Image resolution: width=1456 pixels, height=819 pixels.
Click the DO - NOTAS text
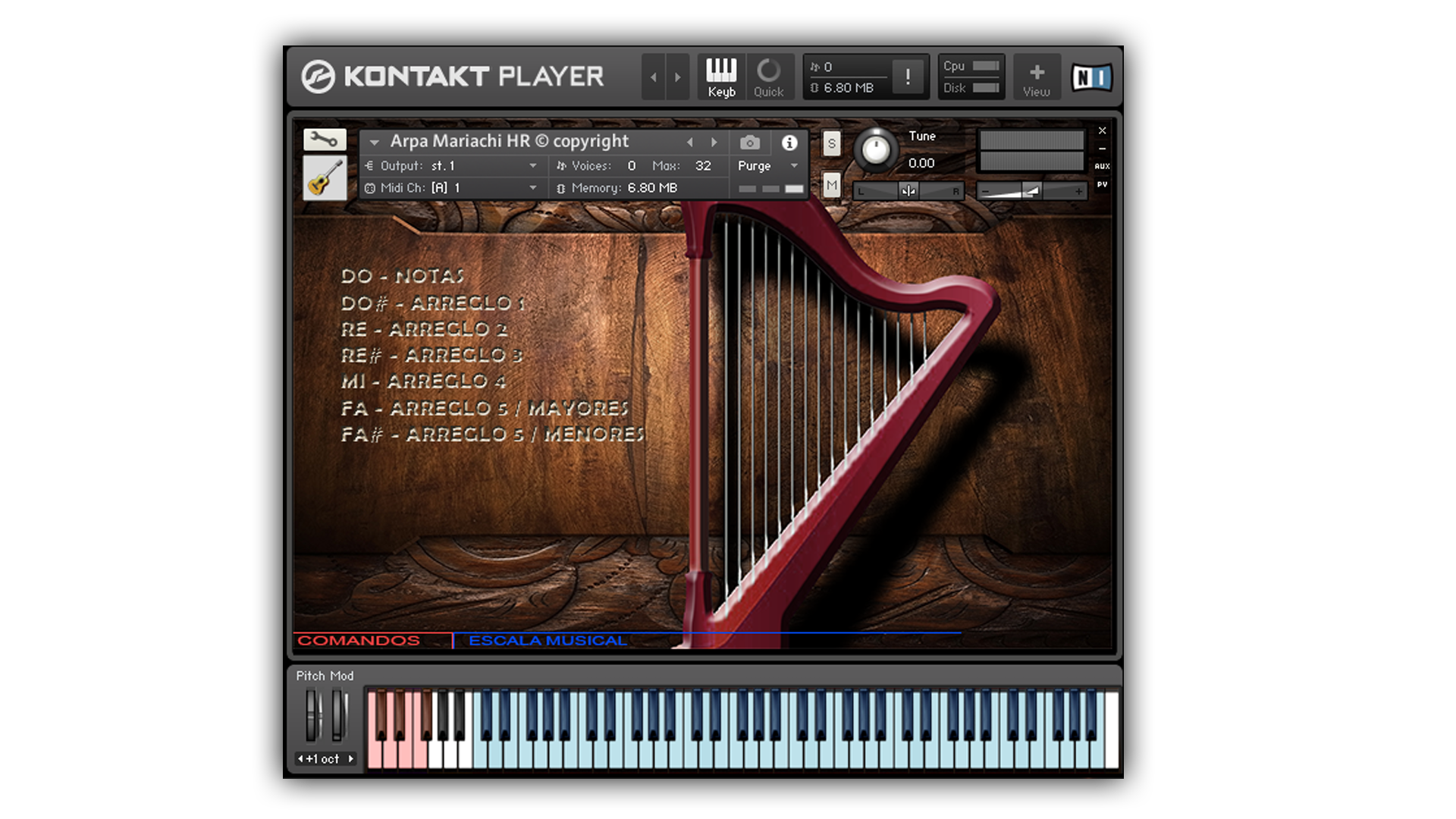click(x=402, y=276)
